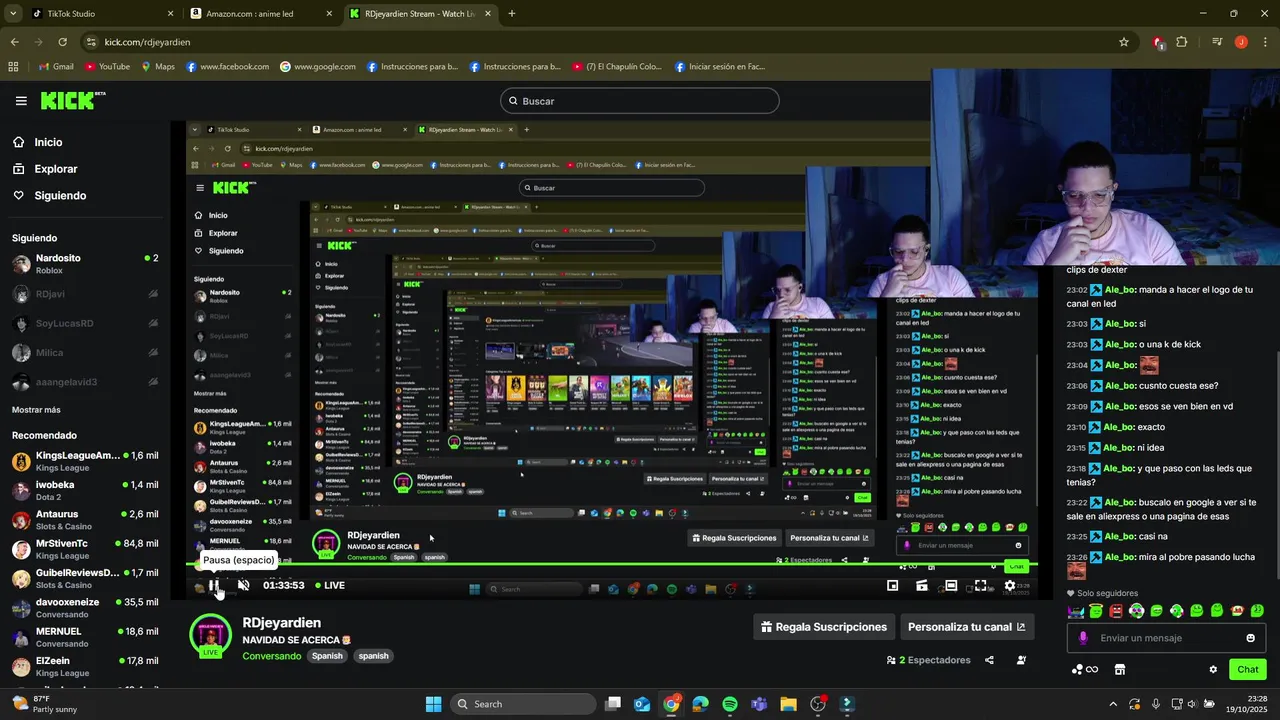Open File Explorer from taskbar
The image size is (1280, 720).
pyautogui.click(x=788, y=704)
